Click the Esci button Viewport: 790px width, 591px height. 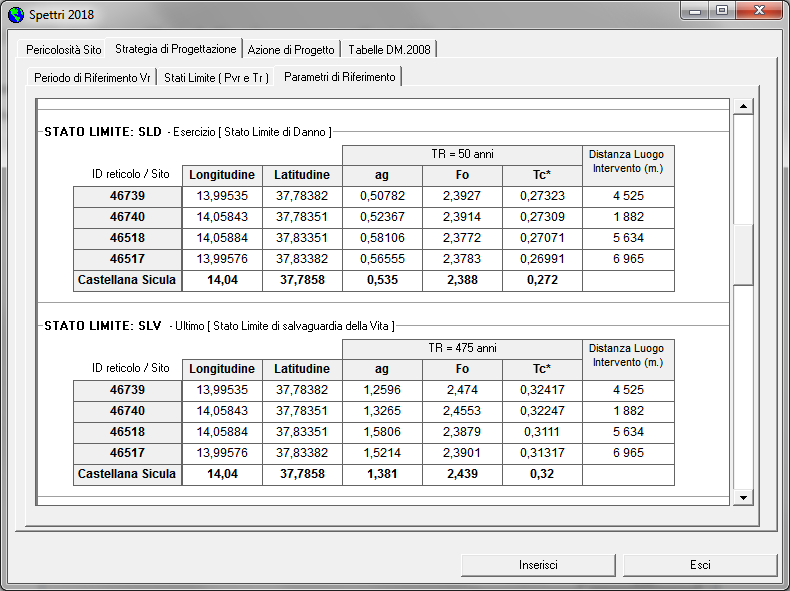[700, 565]
